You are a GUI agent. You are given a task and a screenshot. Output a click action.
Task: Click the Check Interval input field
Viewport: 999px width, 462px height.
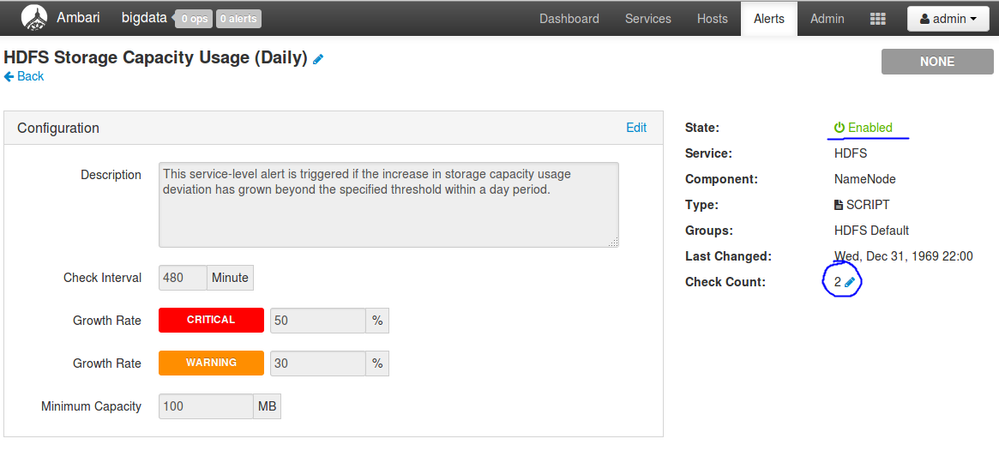(x=182, y=277)
